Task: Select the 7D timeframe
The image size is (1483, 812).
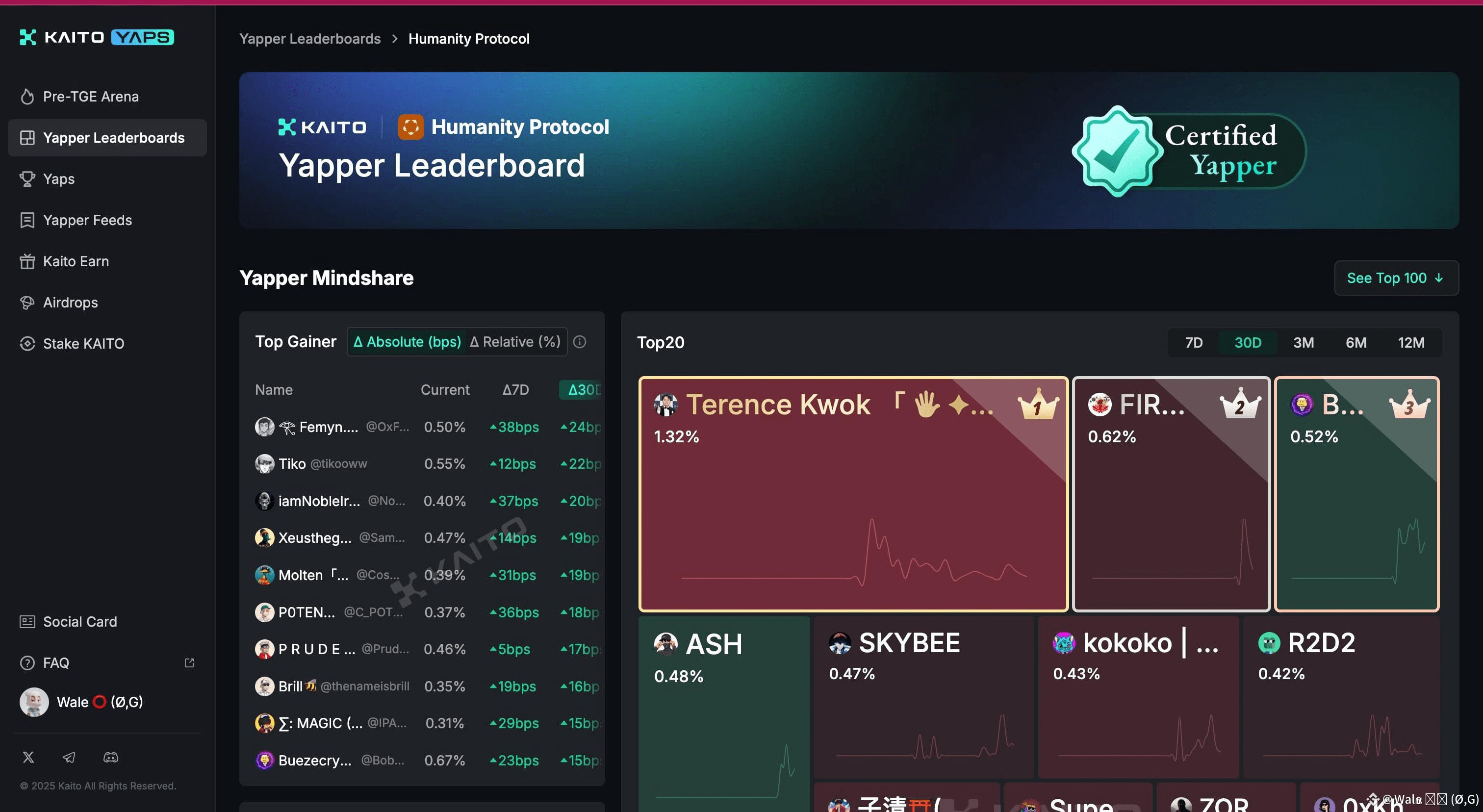Action: click(x=1194, y=343)
